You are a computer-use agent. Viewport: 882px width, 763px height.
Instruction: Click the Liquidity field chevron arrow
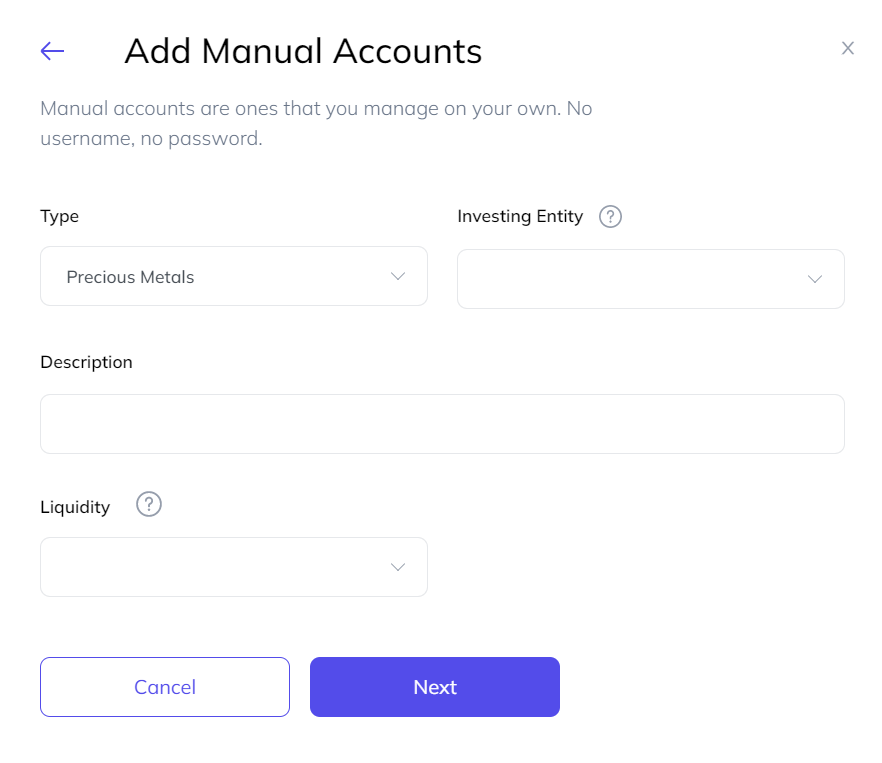[398, 567]
